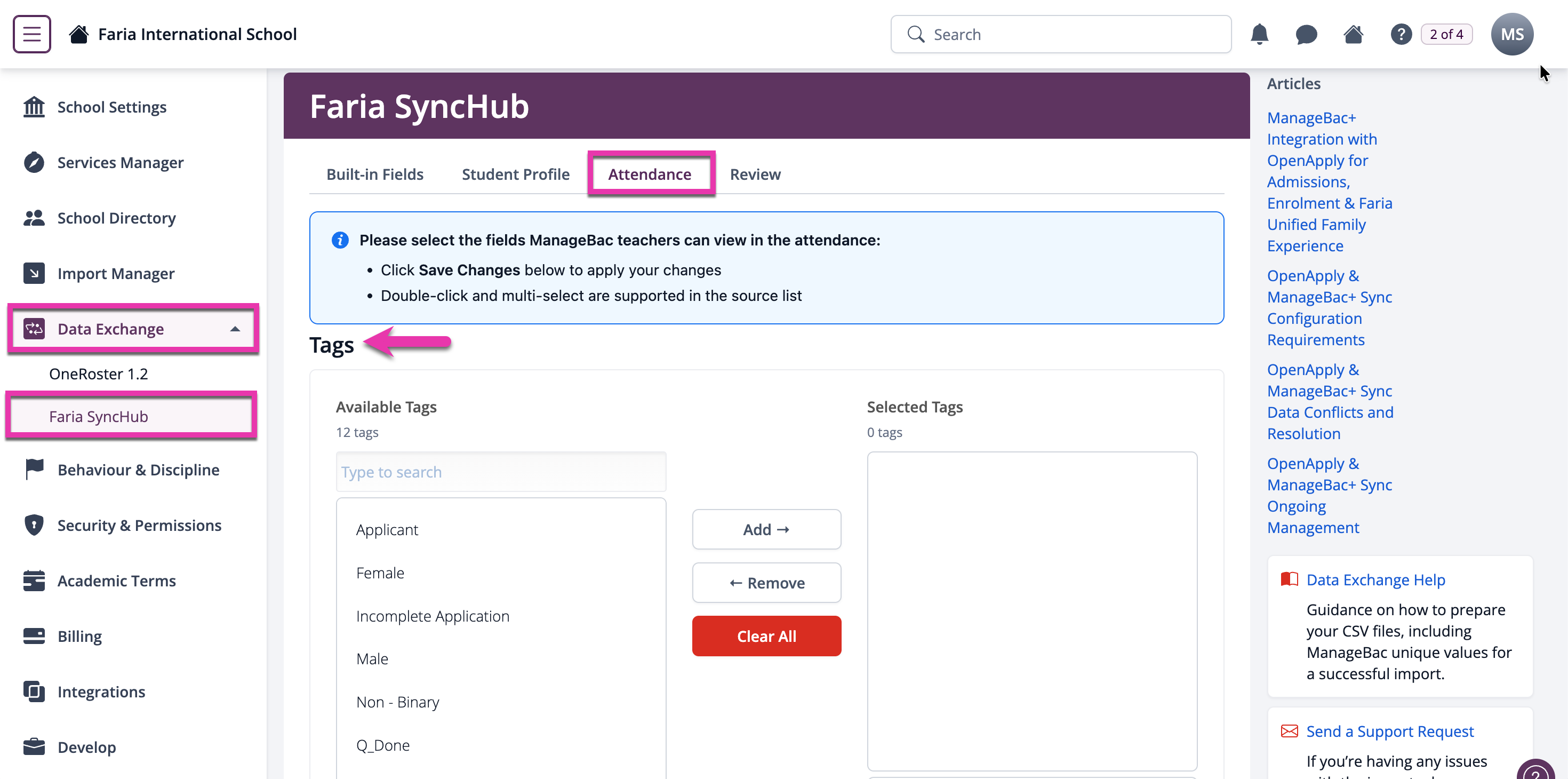Click the Behaviour & Discipline flag icon
This screenshot has height=779, width=1568.
point(34,470)
